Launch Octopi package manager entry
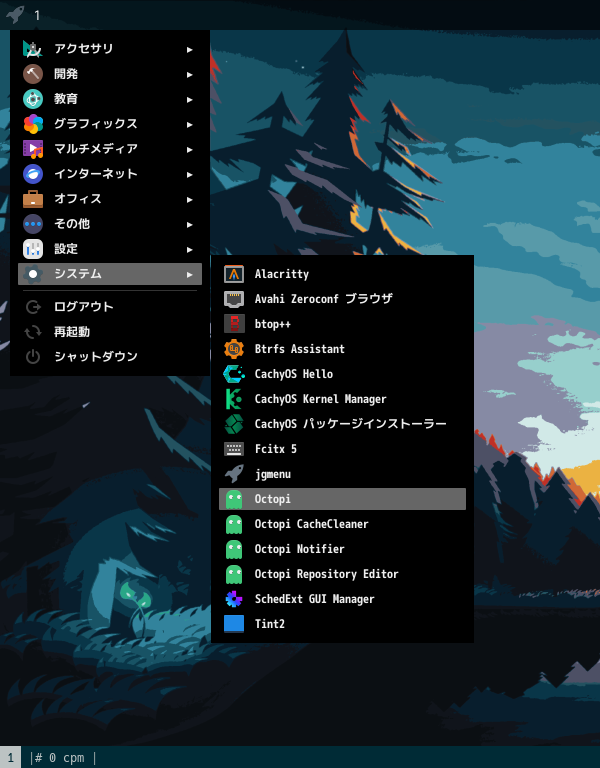 click(x=342, y=499)
